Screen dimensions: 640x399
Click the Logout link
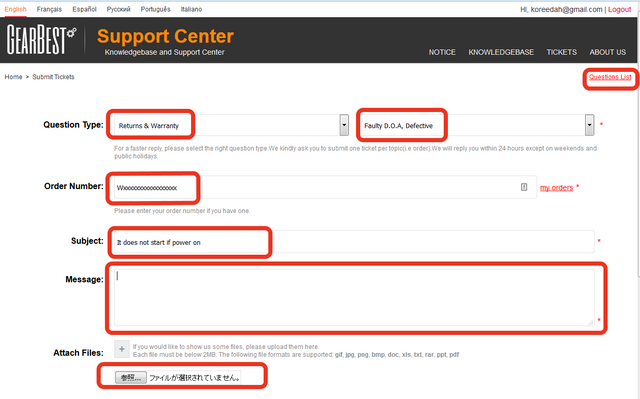click(x=620, y=9)
